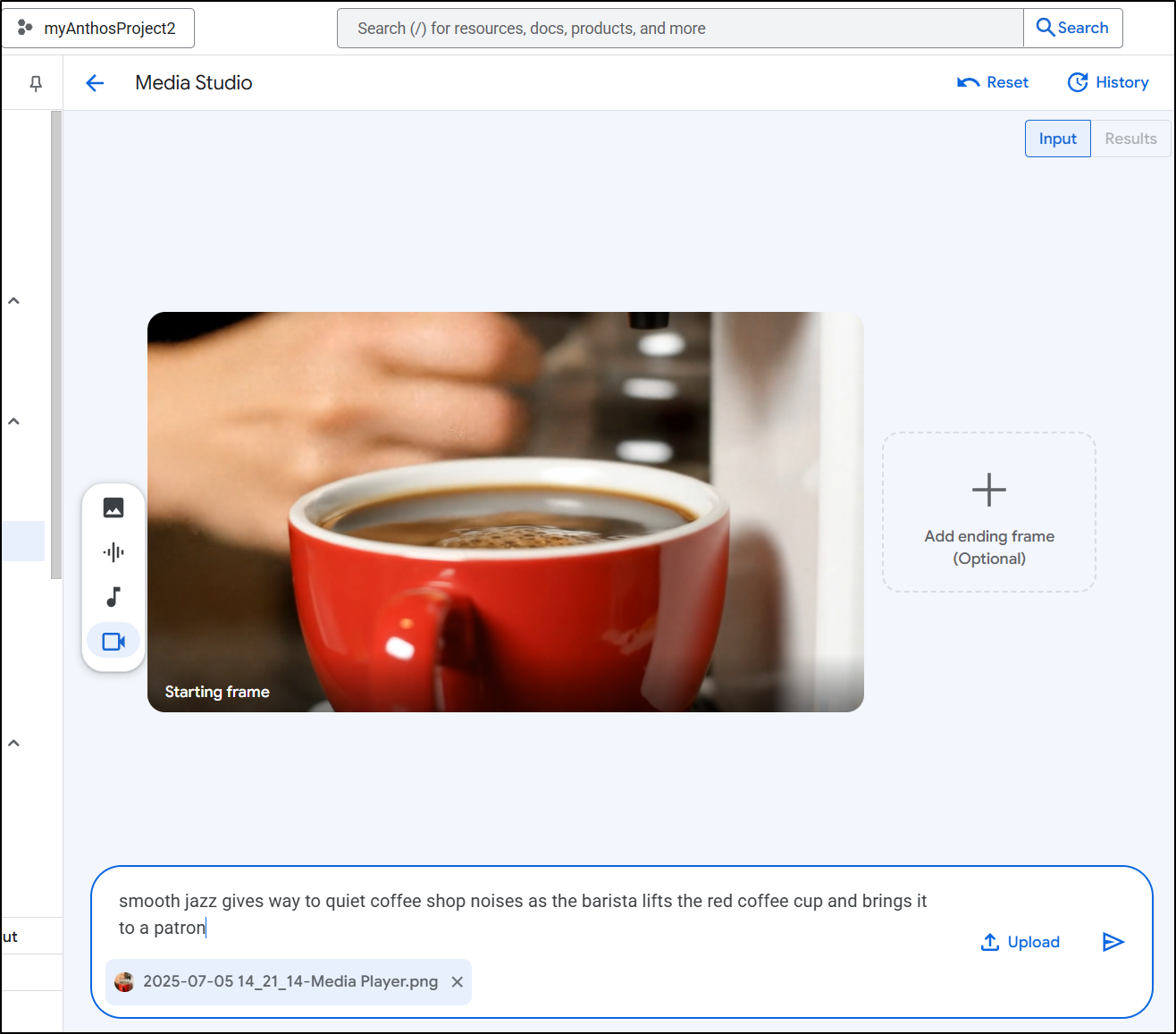This screenshot has width=1176, height=1034.
Task: Click the attached 2025-07-05 Media Player.png chip
Action: pos(289,982)
